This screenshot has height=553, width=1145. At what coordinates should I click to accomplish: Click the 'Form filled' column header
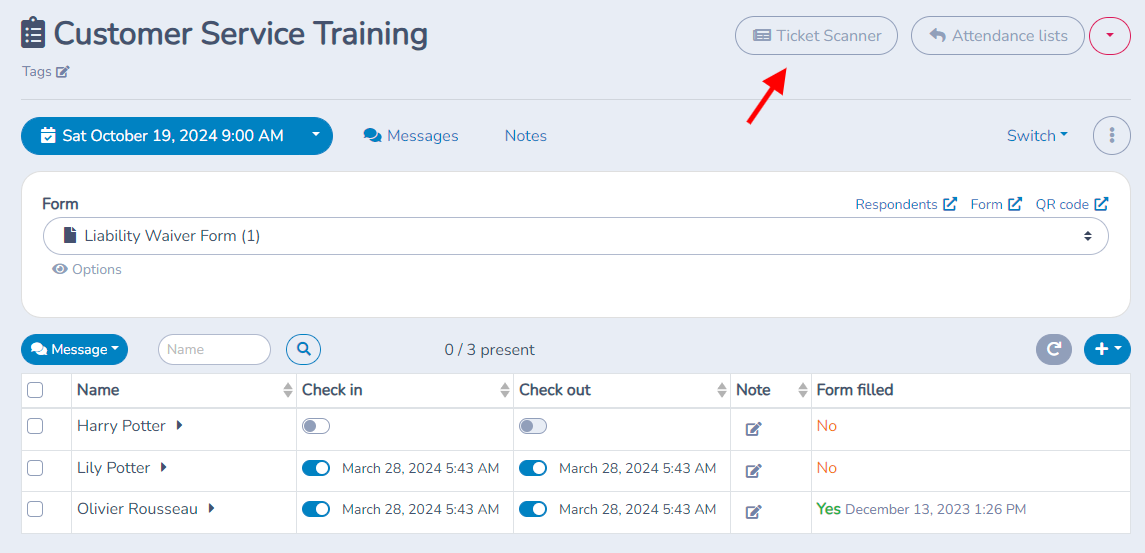pos(855,390)
